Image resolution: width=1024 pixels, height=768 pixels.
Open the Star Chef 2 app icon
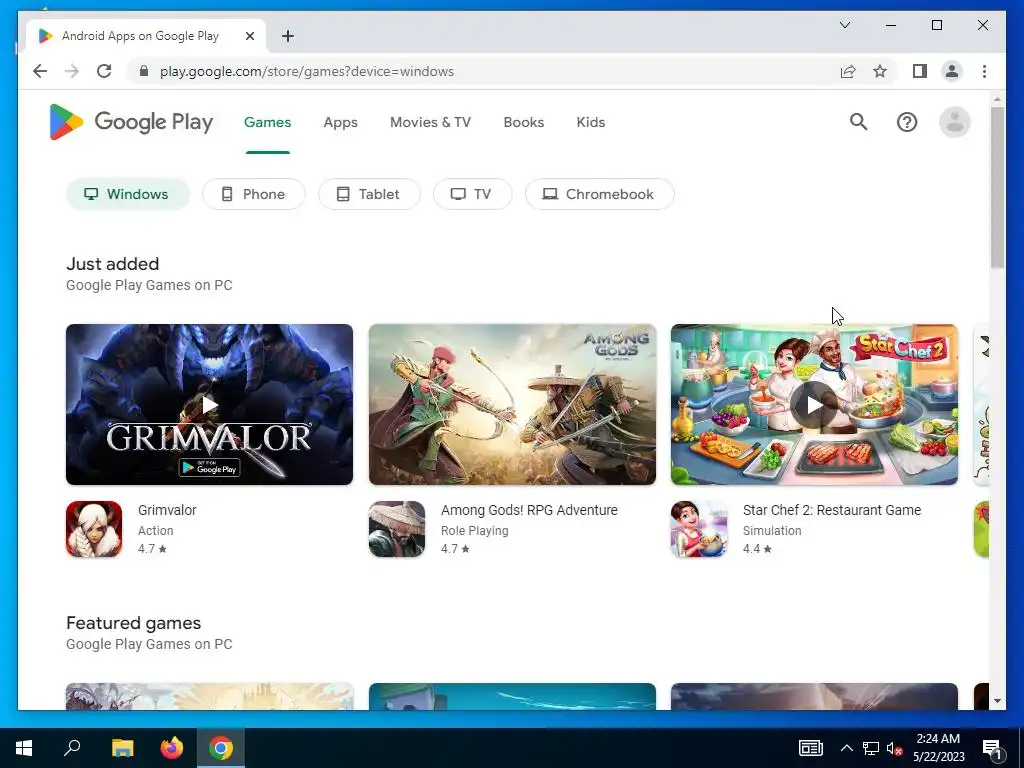click(x=699, y=529)
